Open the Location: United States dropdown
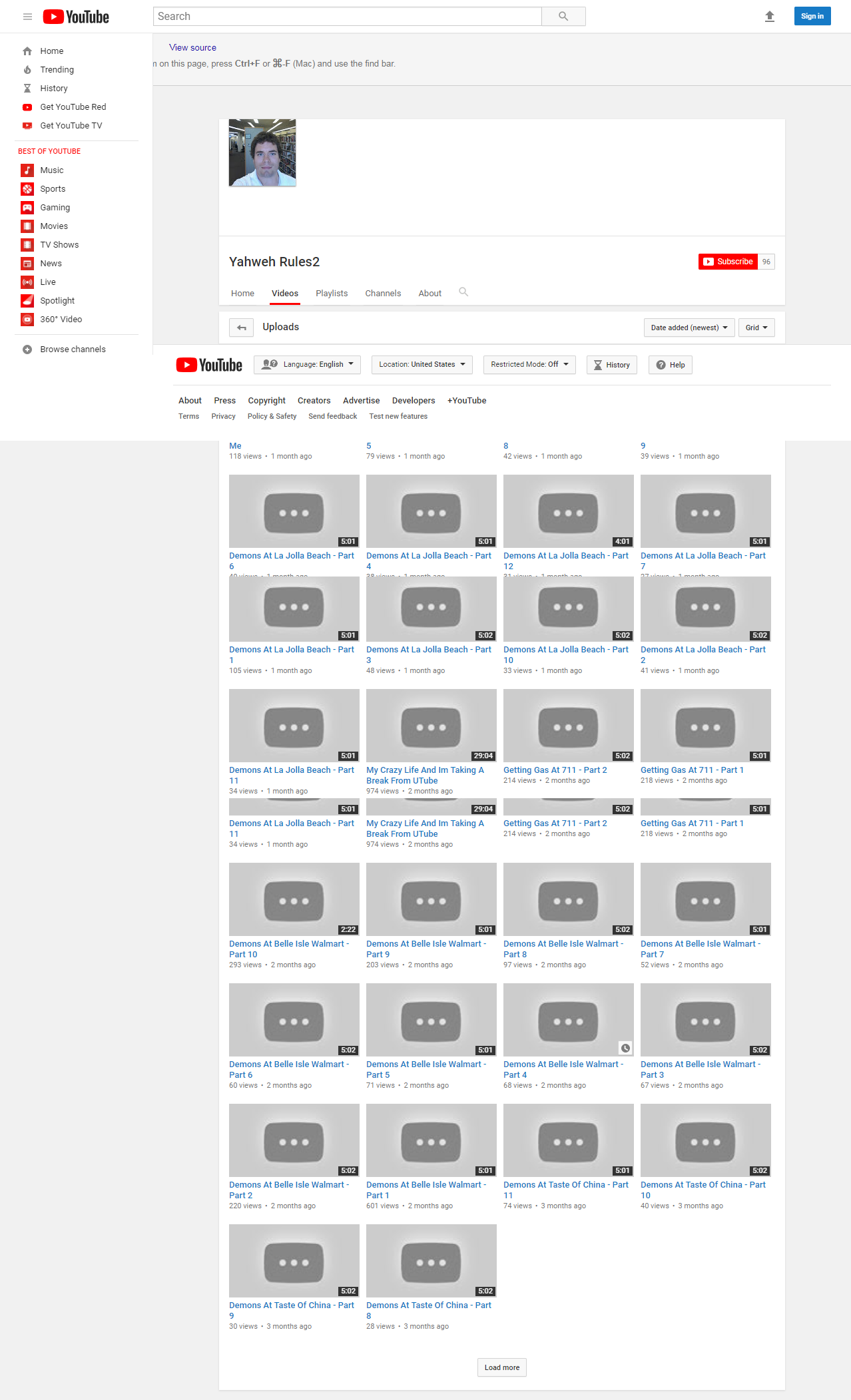This screenshot has height=1400, width=851. [x=422, y=365]
